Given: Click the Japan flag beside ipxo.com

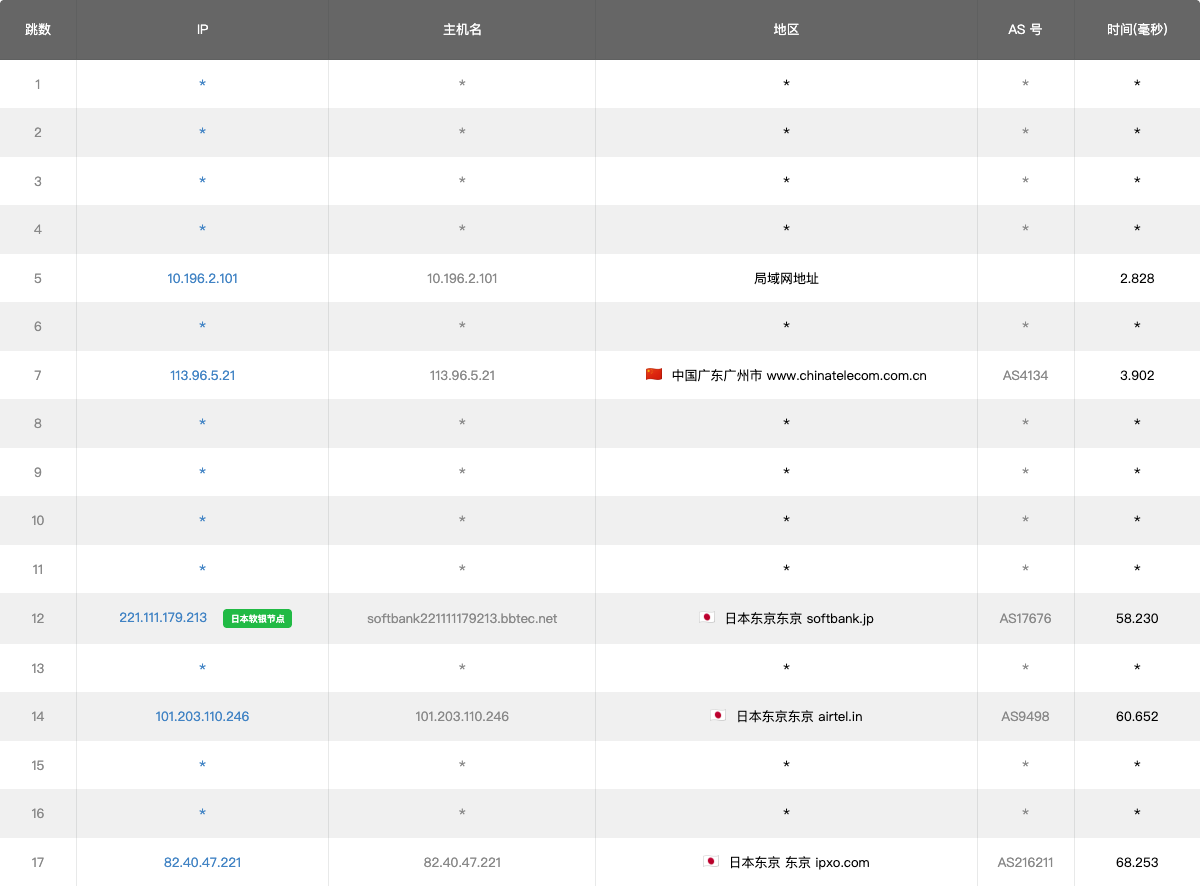Looking at the screenshot, I should tap(711, 862).
